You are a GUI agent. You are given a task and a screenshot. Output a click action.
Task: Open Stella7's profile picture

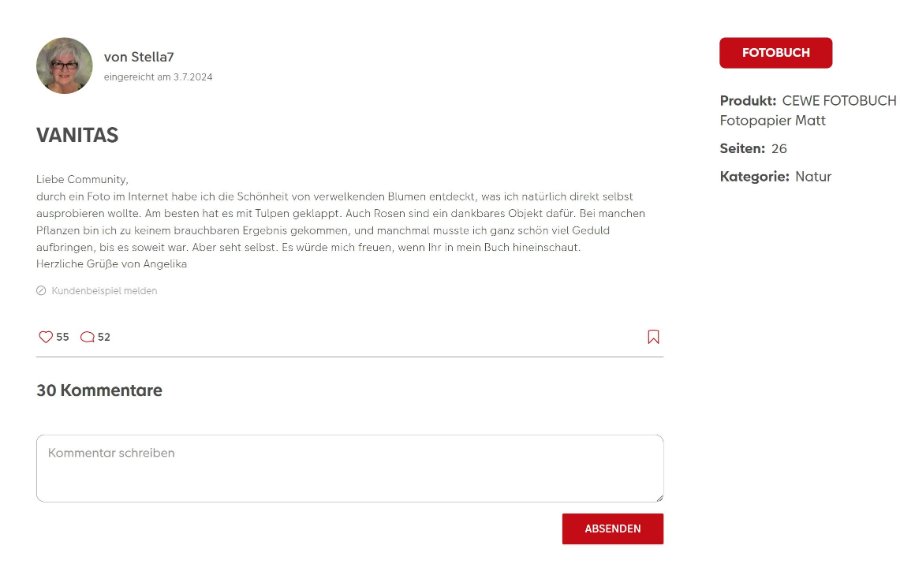pyautogui.click(x=64, y=66)
